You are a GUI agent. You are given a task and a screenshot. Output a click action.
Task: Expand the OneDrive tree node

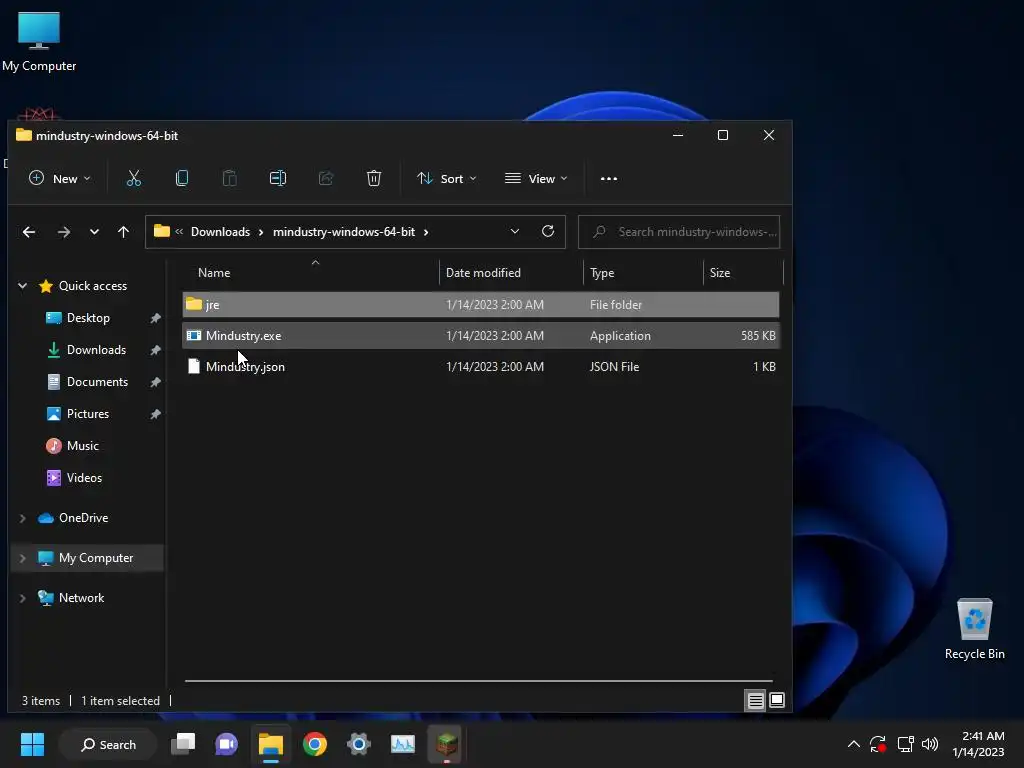click(22, 518)
